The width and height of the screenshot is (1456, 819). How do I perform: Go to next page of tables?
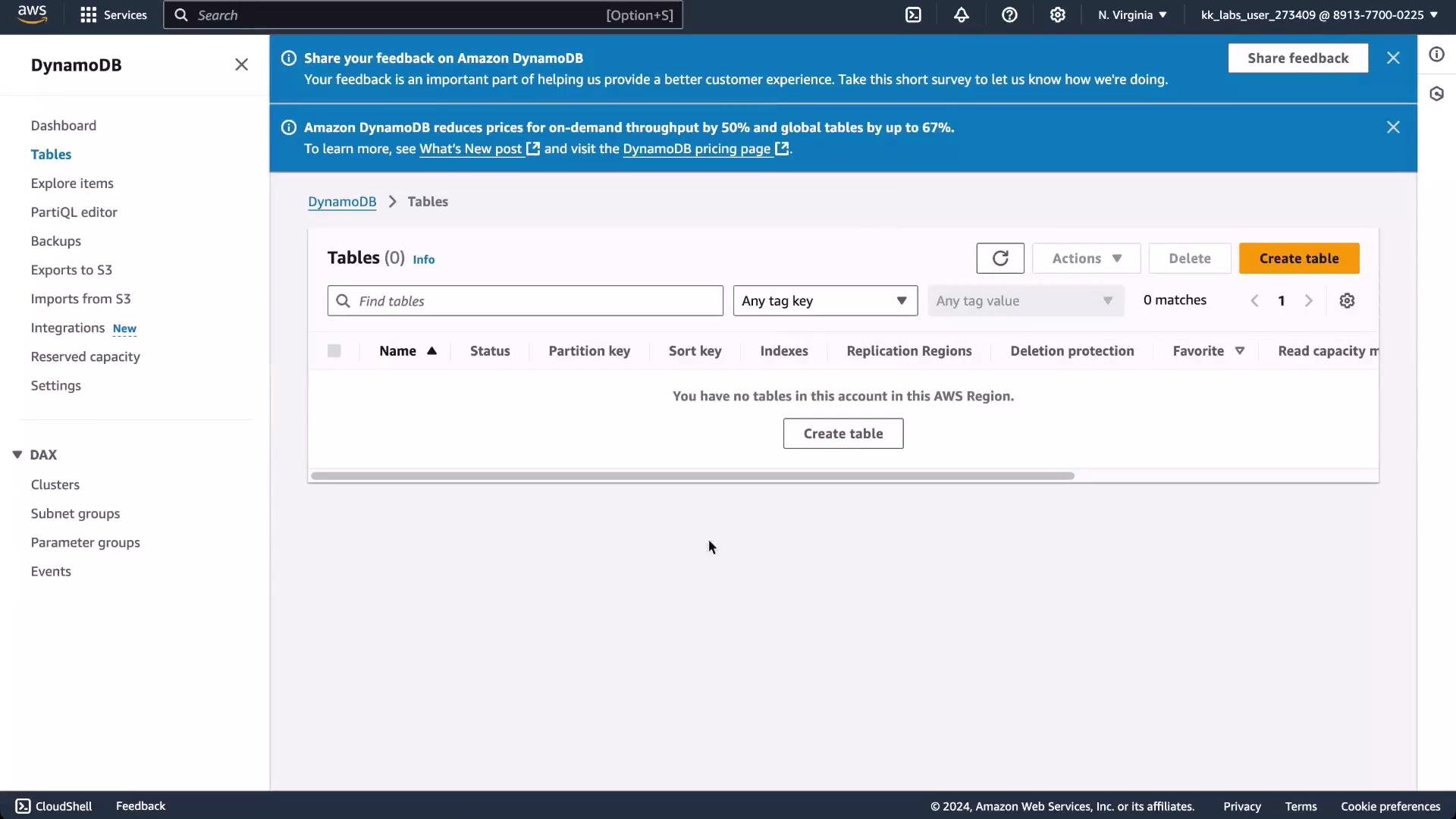tap(1308, 301)
